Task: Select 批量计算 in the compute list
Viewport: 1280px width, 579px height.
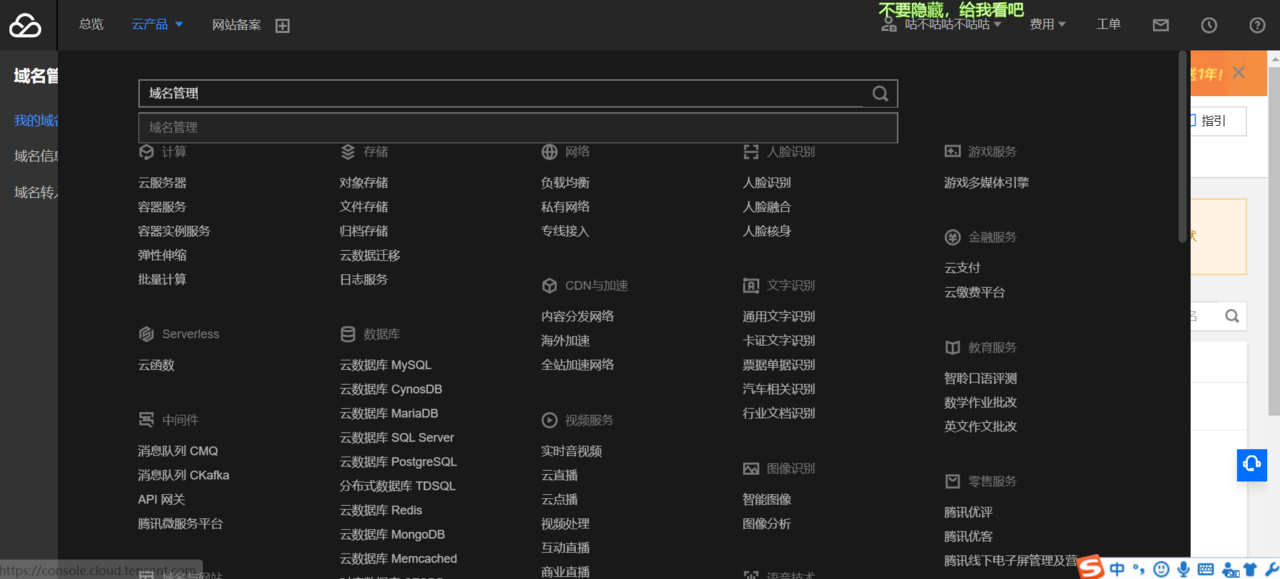Action: click(x=162, y=280)
